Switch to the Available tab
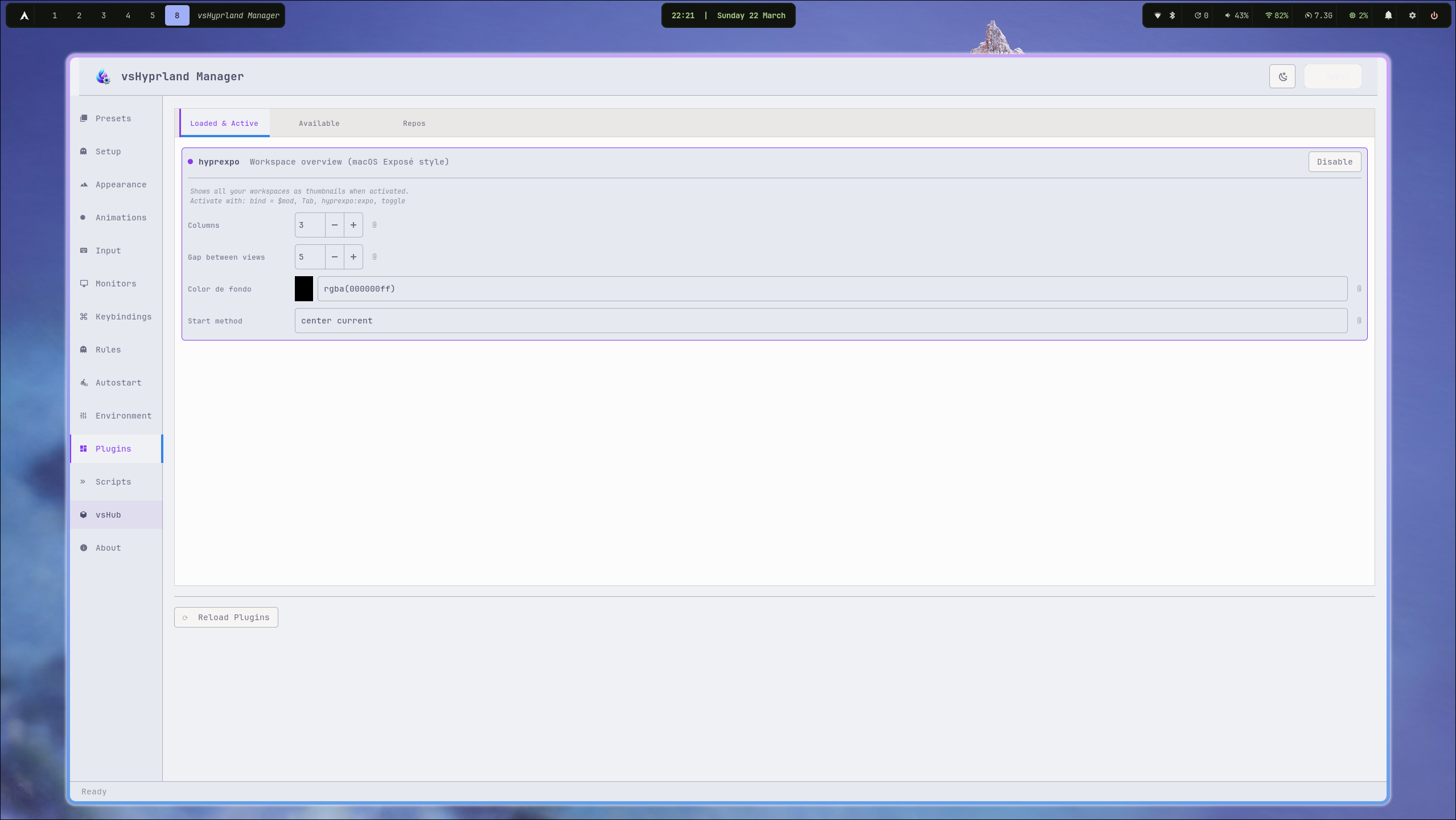This screenshot has height=820, width=1456. click(x=319, y=123)
